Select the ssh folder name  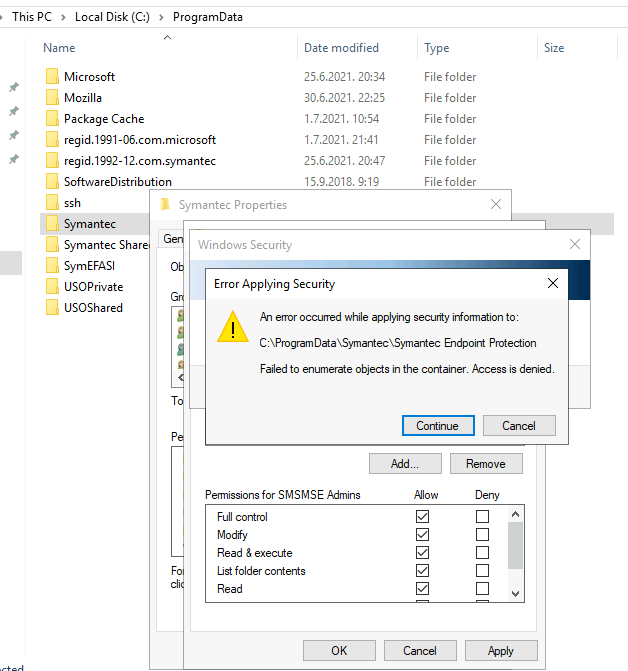point(72,202)
